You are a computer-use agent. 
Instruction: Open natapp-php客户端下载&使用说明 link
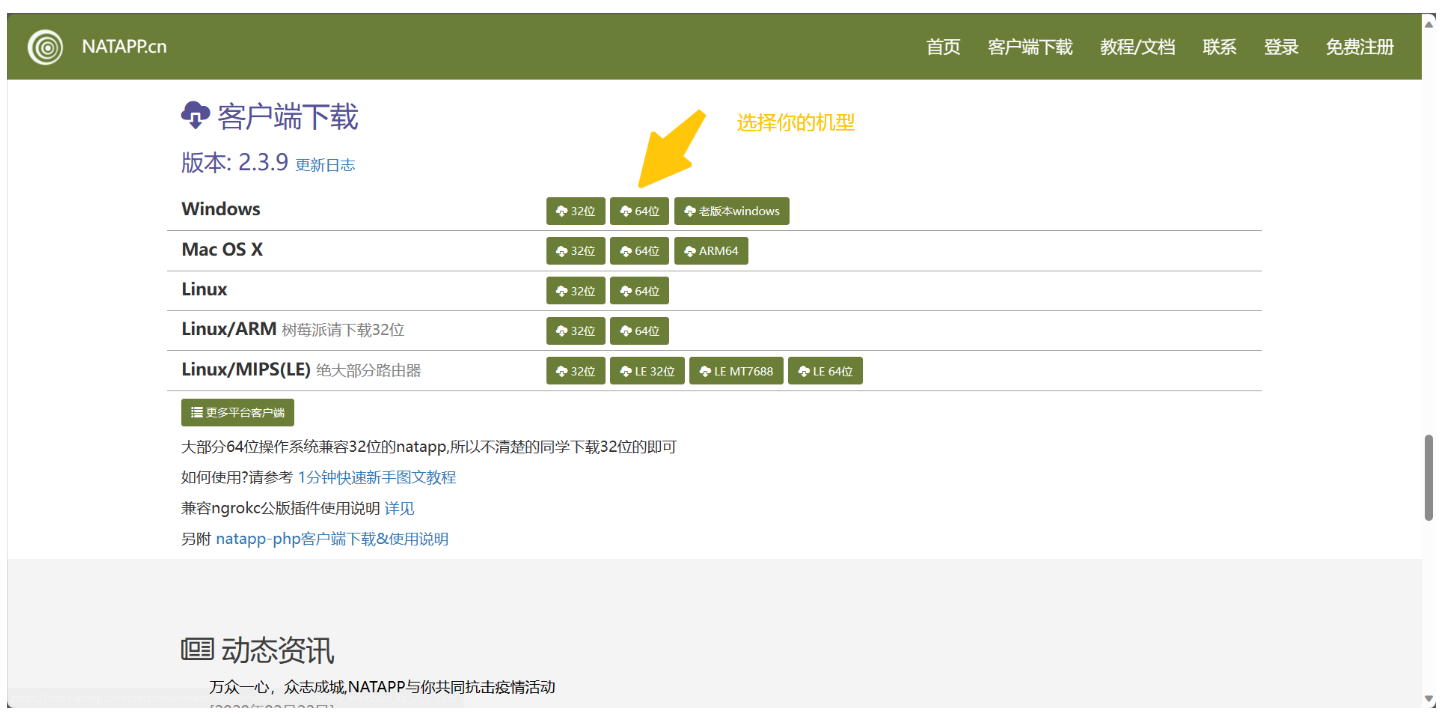[x=332, y=539]
